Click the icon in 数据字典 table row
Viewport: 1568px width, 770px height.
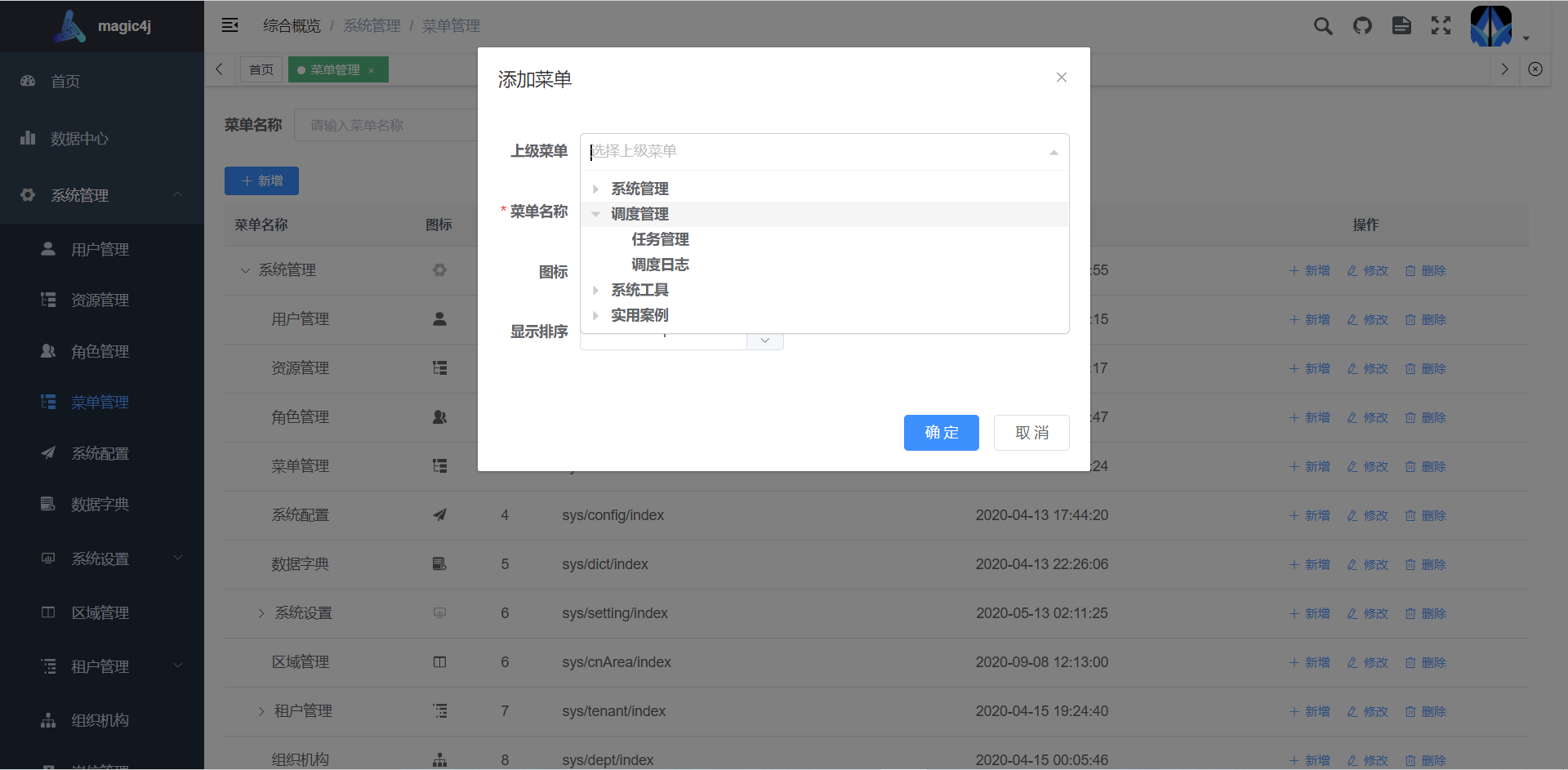click(x=439, y=564)
